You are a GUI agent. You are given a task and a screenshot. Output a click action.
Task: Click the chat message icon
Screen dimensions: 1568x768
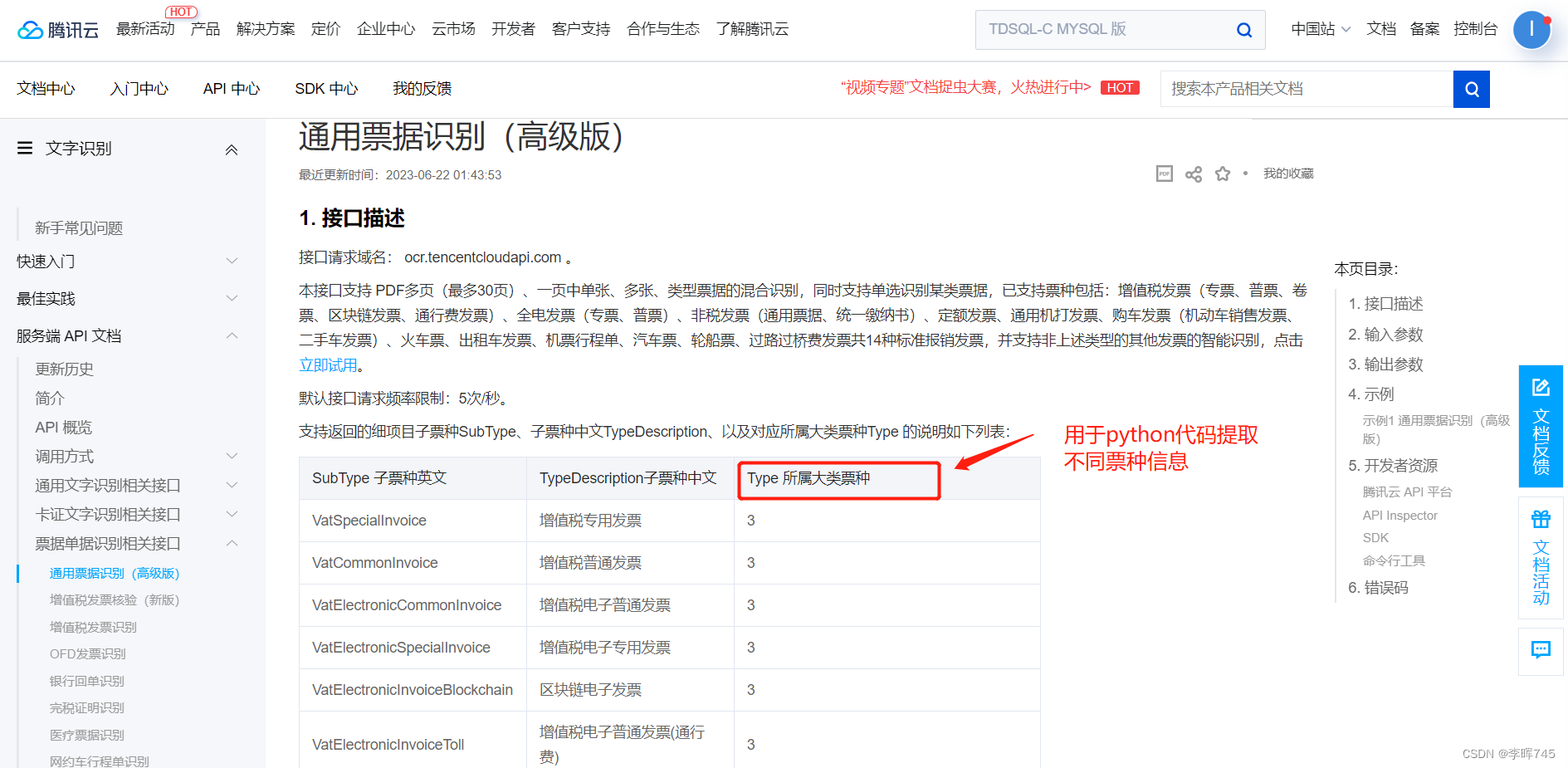pyautogui.click(x=1541, y=650)
